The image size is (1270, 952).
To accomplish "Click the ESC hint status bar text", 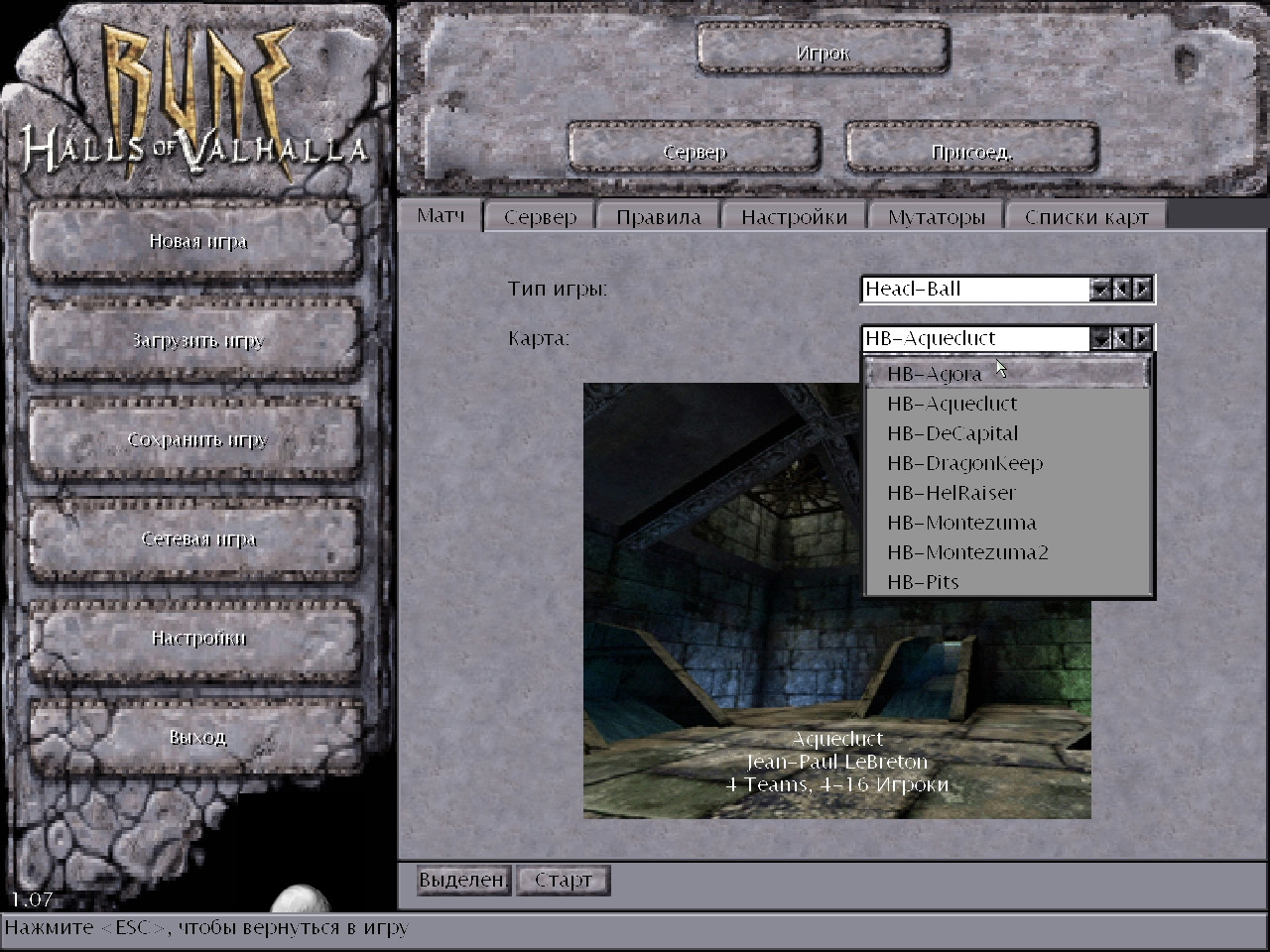I will point(206,928).
